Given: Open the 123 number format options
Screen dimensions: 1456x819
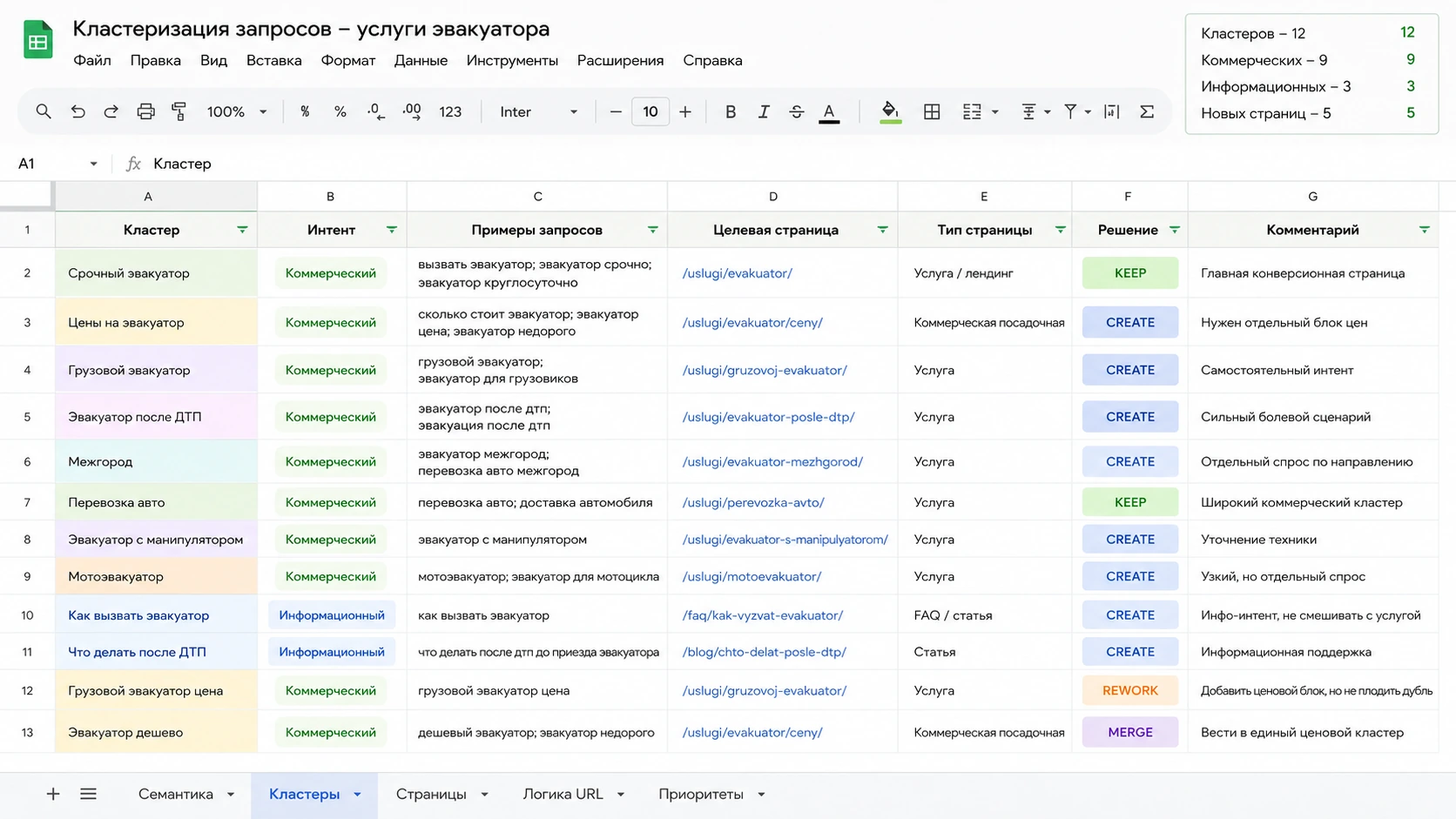Looking at the screenshot, I should (450, 111).
